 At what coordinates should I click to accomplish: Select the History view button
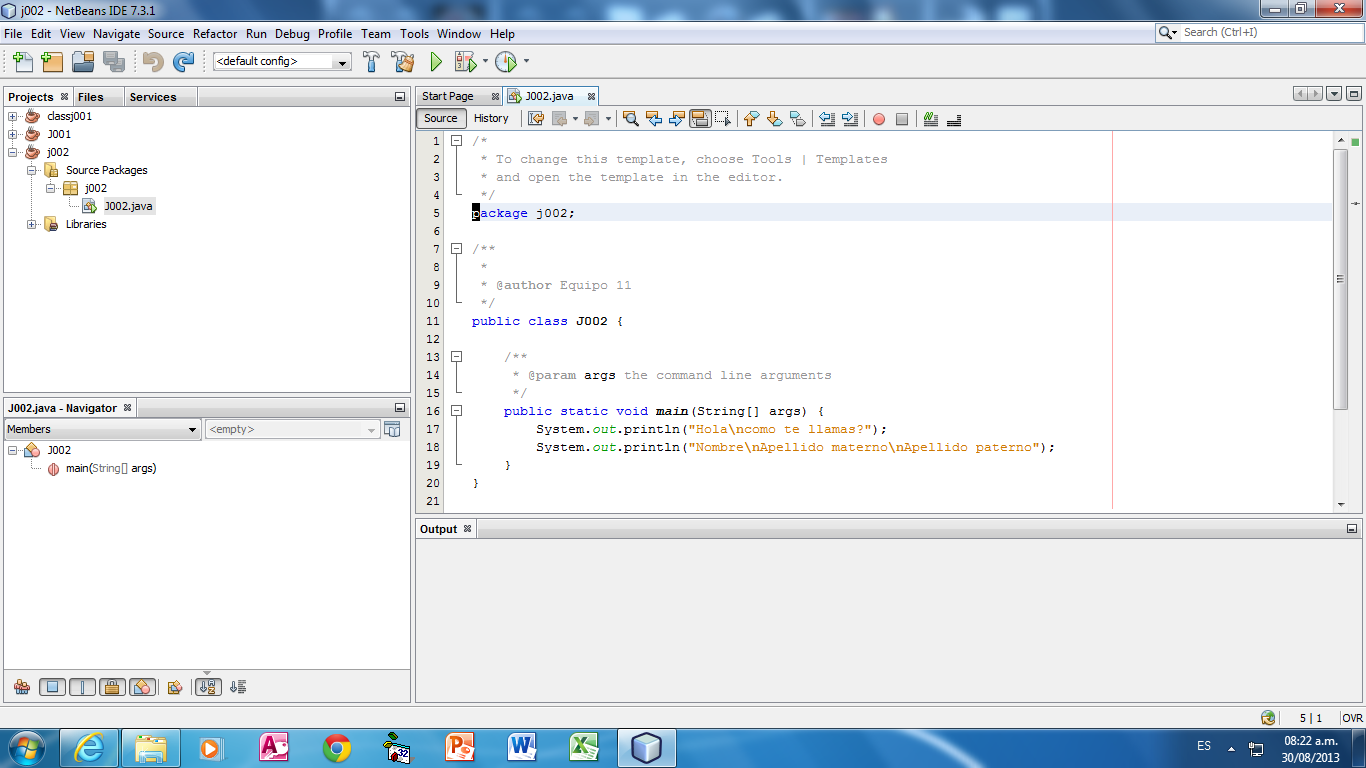click(491, 118)
